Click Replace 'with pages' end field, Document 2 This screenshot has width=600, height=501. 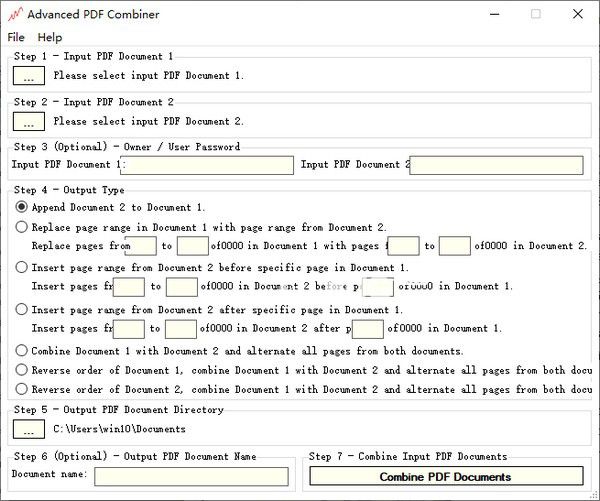pyautogui.click(x=455, y=246)
